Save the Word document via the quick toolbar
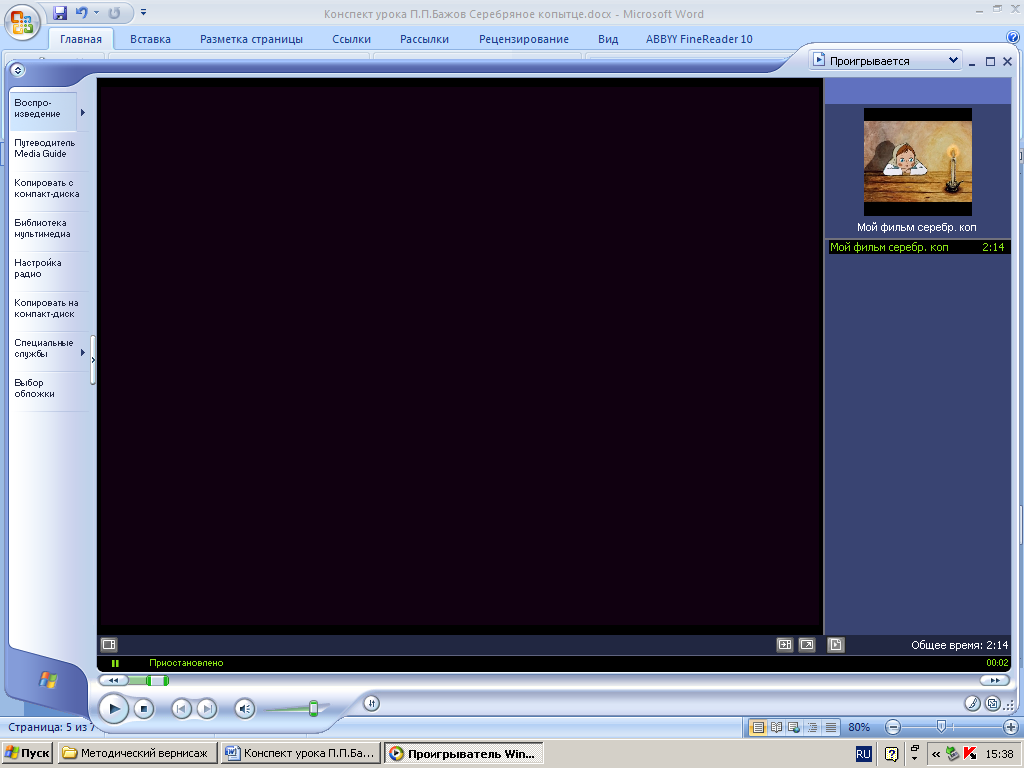Screen dimensions: 1024x768 60,12
